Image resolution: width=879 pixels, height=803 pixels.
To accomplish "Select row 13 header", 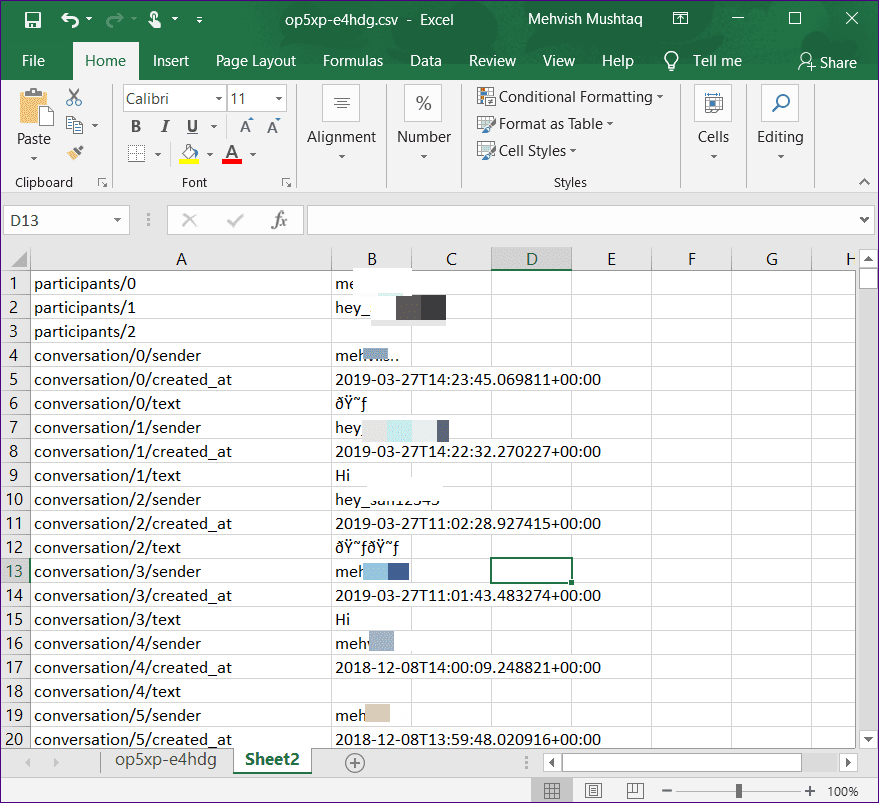I will [x=15, y=571].
